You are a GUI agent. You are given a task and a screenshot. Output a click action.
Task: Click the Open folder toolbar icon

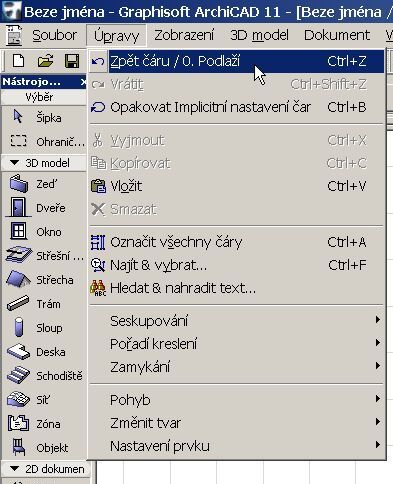pyautogui.click(x=46, y=61)
